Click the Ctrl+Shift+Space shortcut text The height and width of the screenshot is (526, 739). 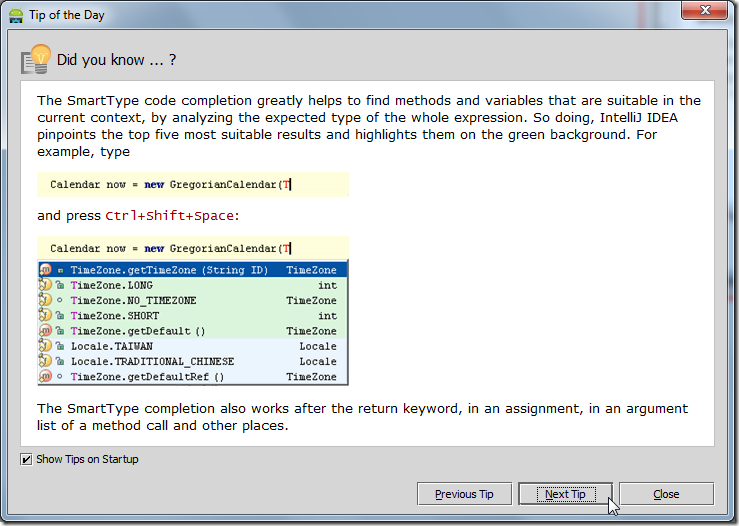click(170, 216)
